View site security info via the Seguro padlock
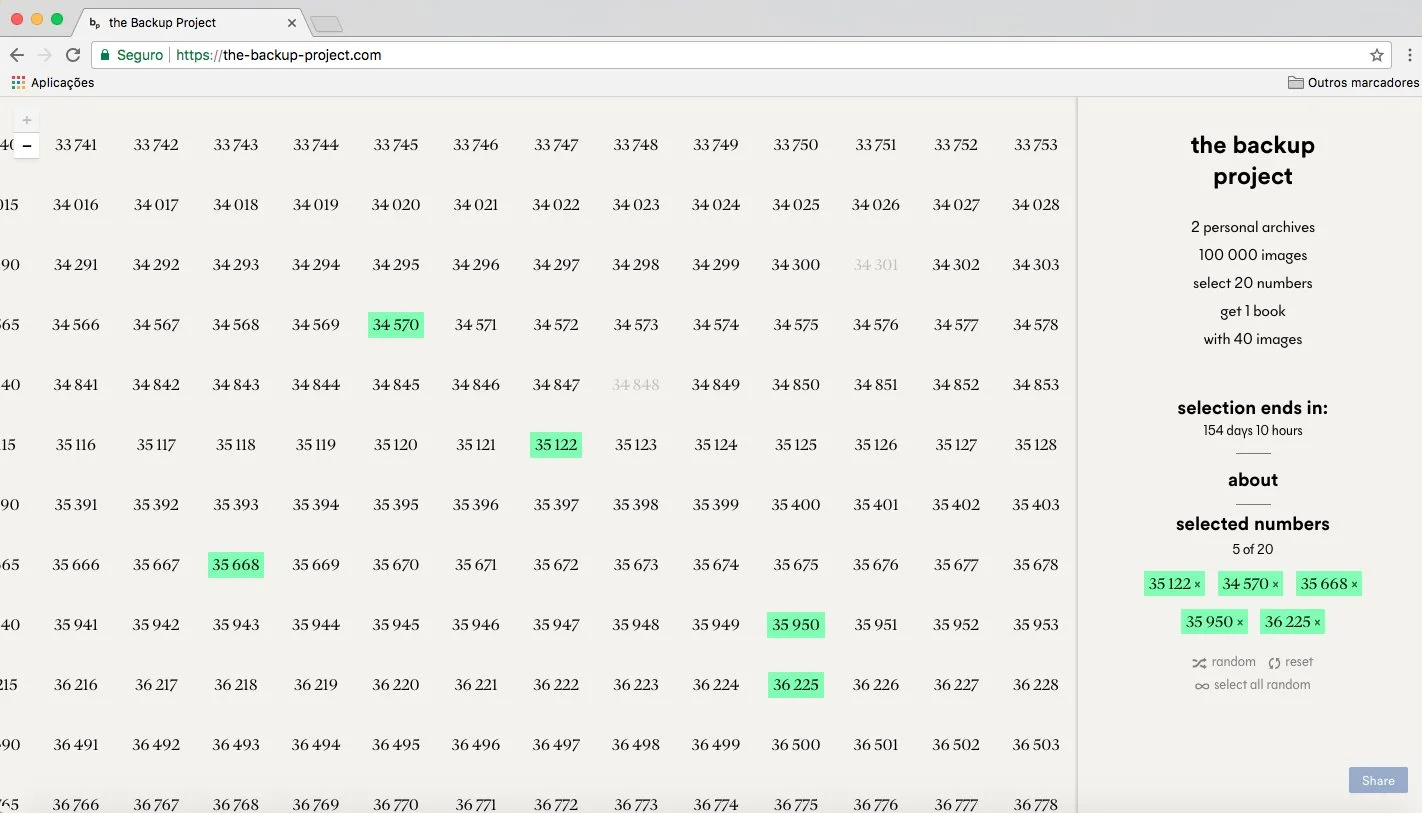 [x=131, y=55]
